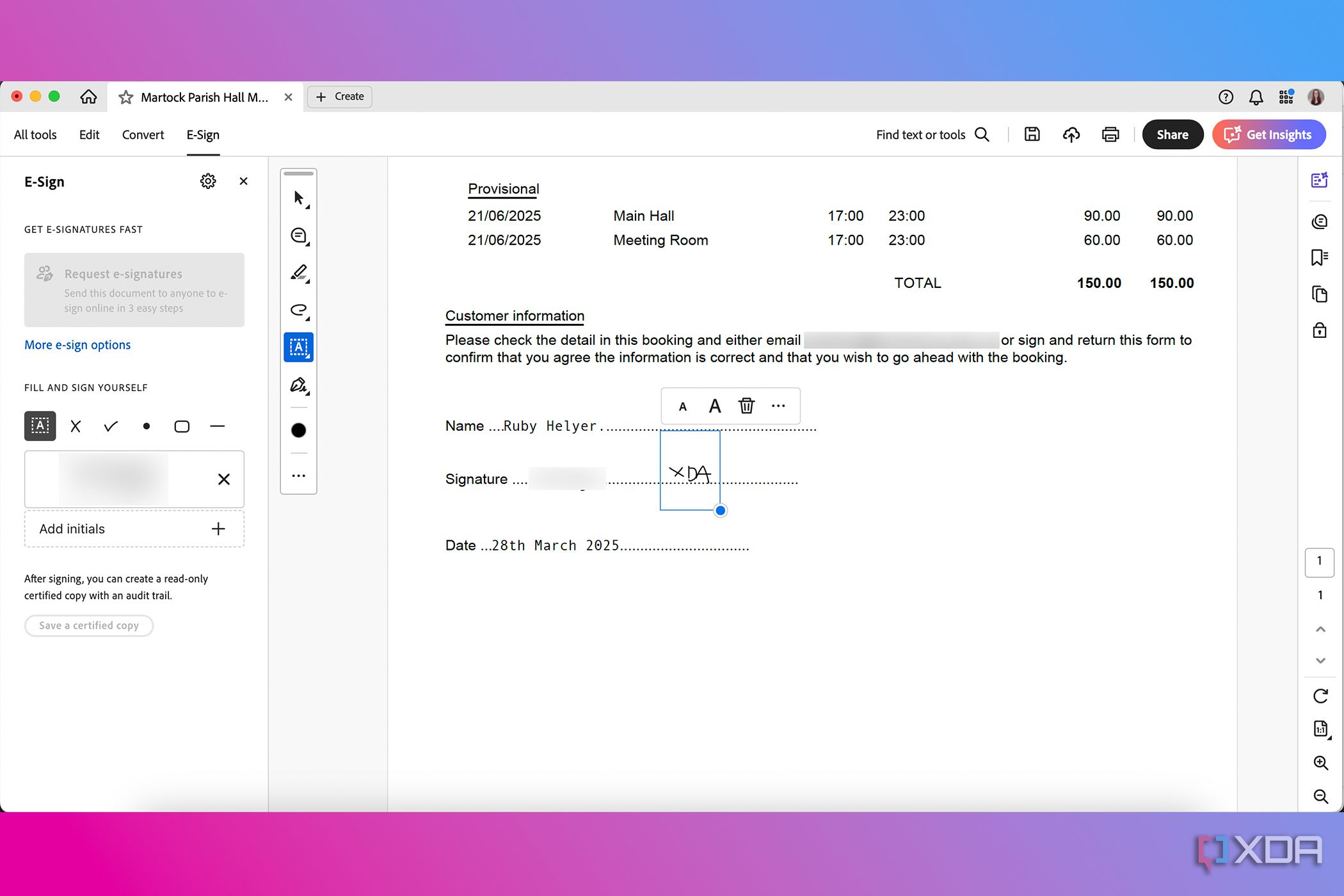Image resolution: width=1344 pixels, height=896 pixels.
Task: Save the document with disk icon
Action: coord(1032,134)
